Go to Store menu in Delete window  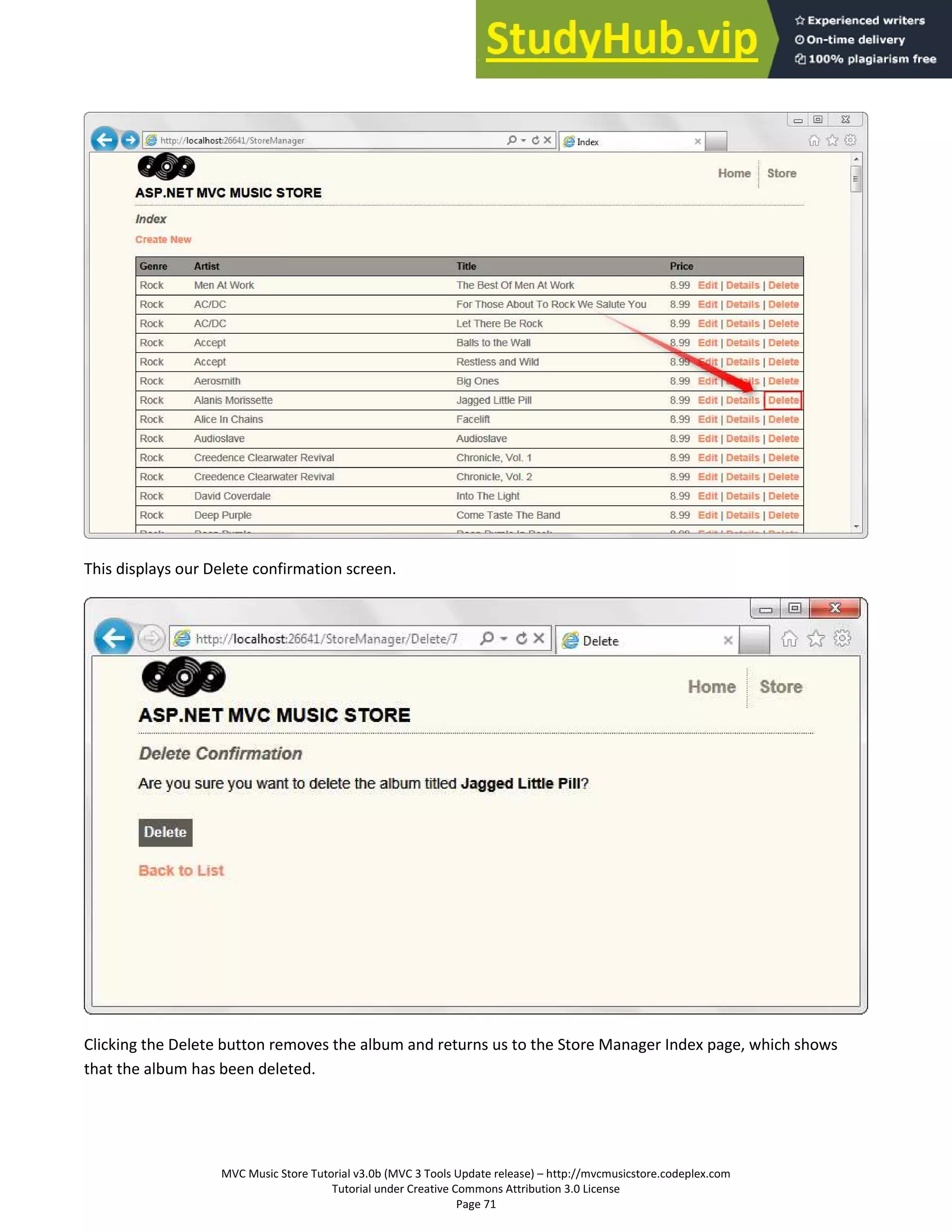780,687
